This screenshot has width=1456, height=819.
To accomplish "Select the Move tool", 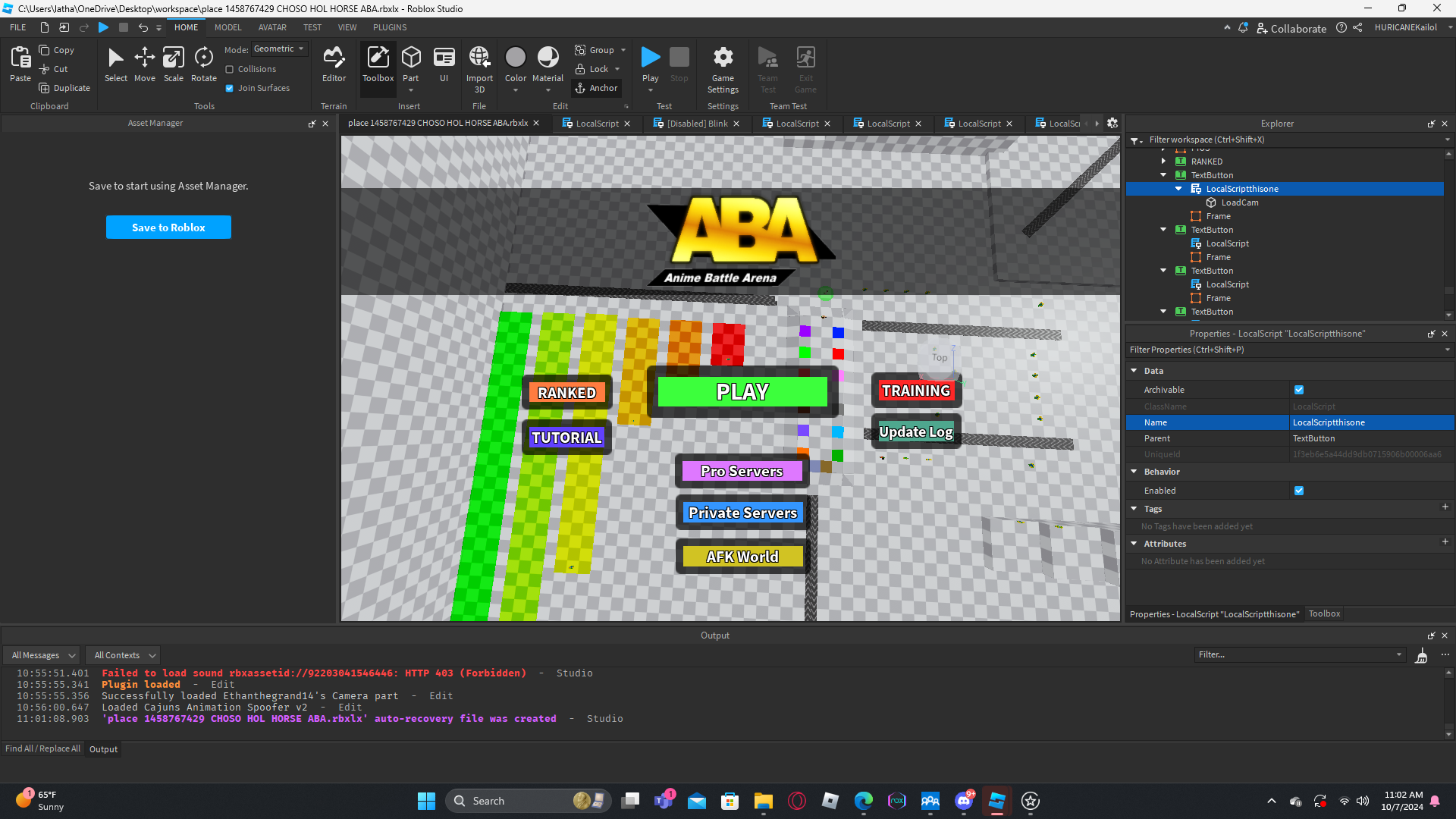I will 144,64.
